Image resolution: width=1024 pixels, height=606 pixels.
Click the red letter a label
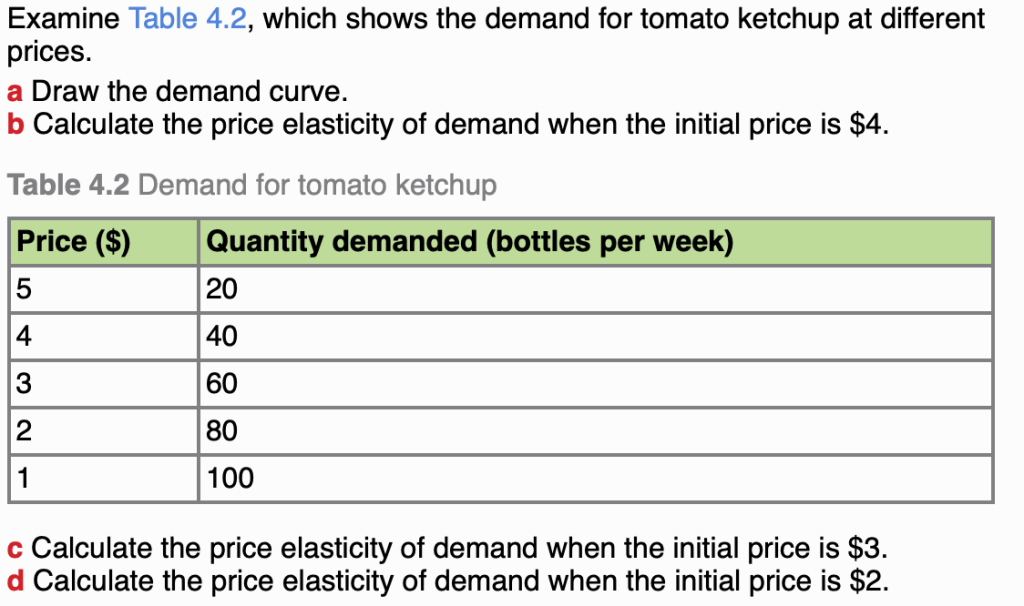[15, 93]
